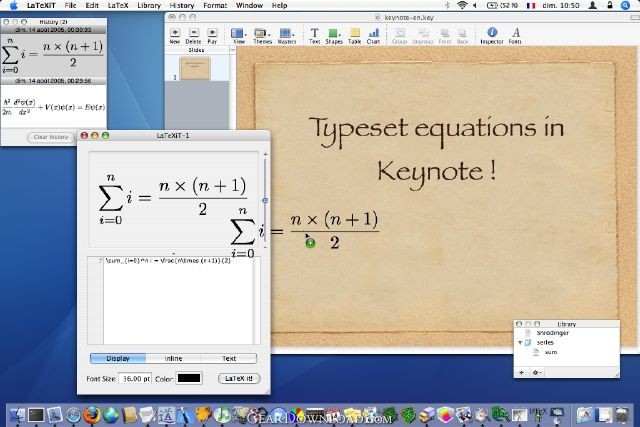640x427 pixels.
Task: Click the Clear history button
Action: [51, 137]
